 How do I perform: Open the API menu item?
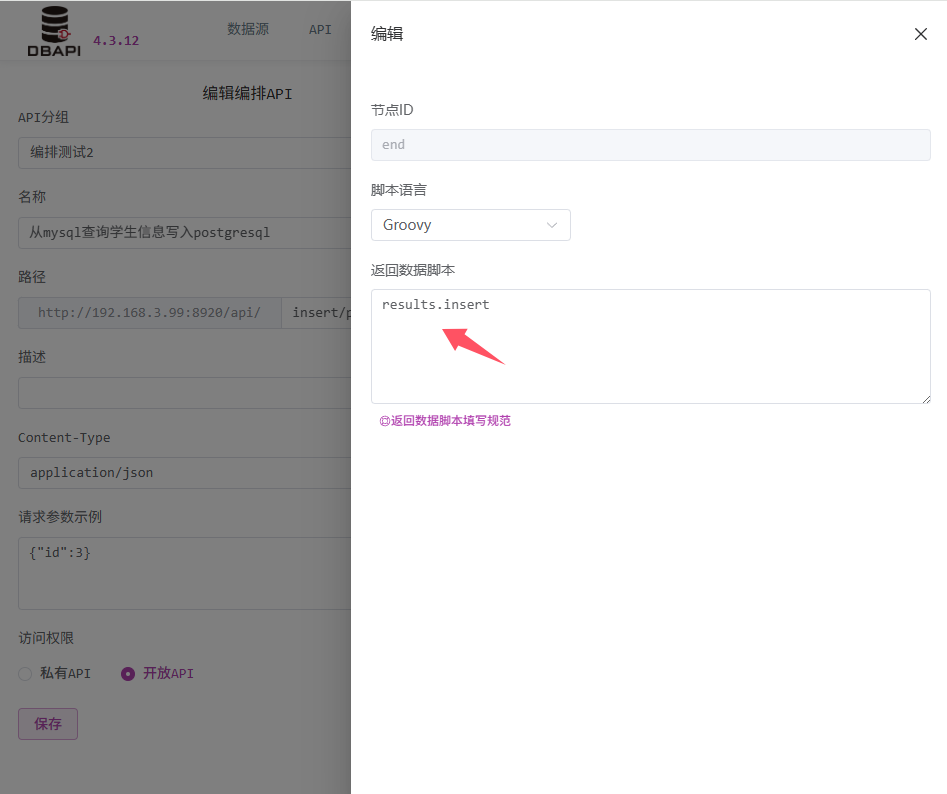pos(320,29)
